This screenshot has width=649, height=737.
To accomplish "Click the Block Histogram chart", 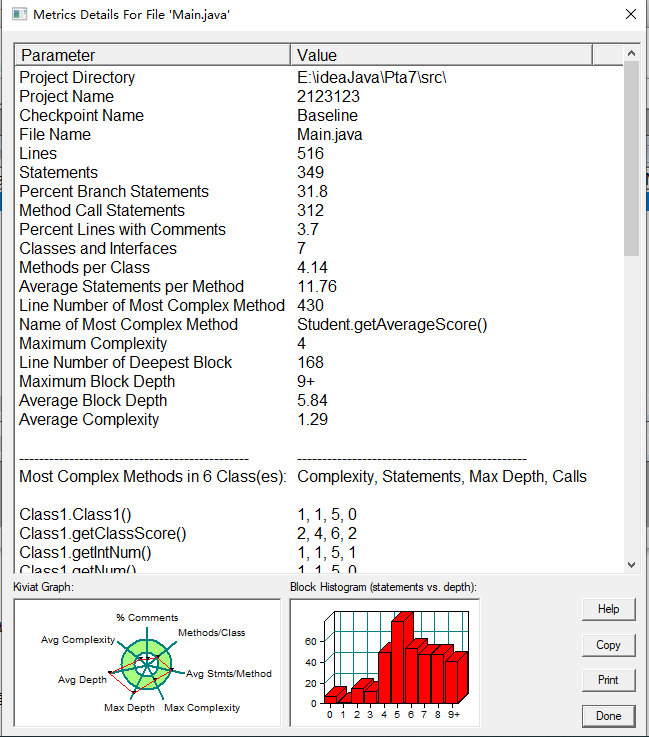I will [385, 663].
